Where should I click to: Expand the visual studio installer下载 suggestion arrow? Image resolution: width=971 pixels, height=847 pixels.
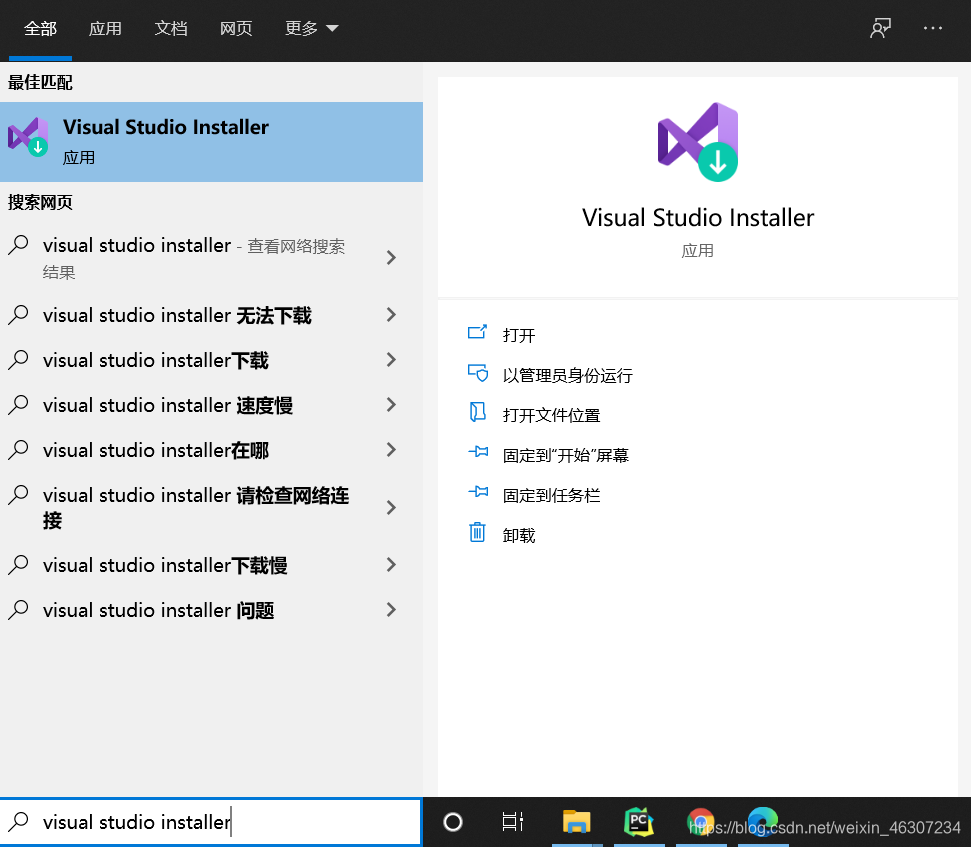pos(391,360)
